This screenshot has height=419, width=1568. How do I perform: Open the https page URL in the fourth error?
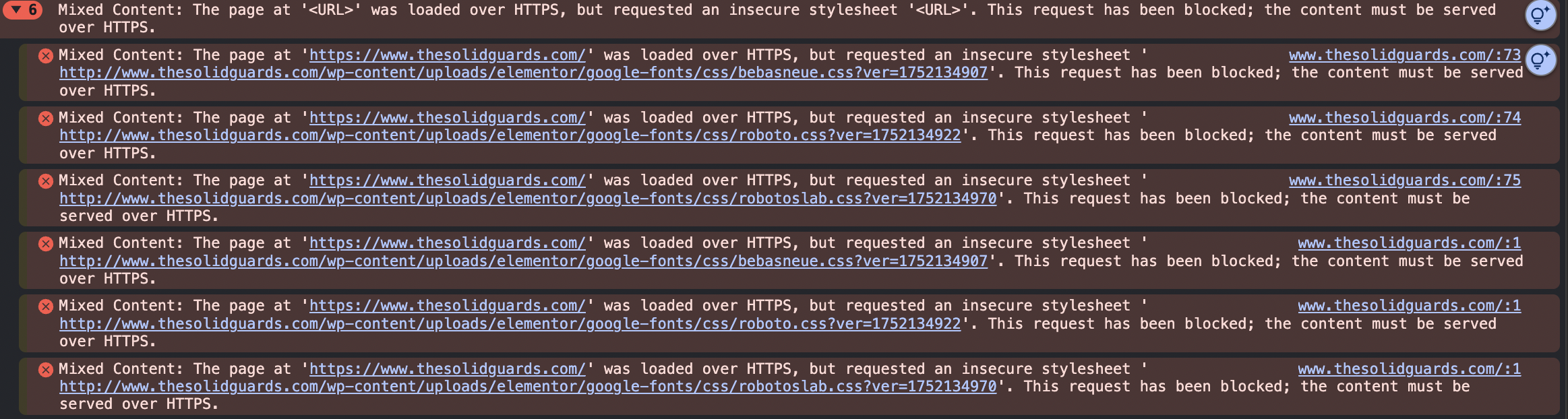448,243
